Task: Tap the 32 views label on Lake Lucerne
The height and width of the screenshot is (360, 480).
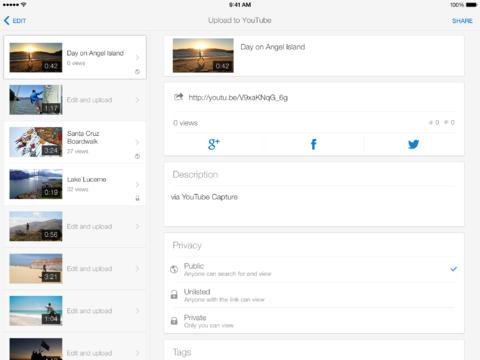Action: (78, 189)
